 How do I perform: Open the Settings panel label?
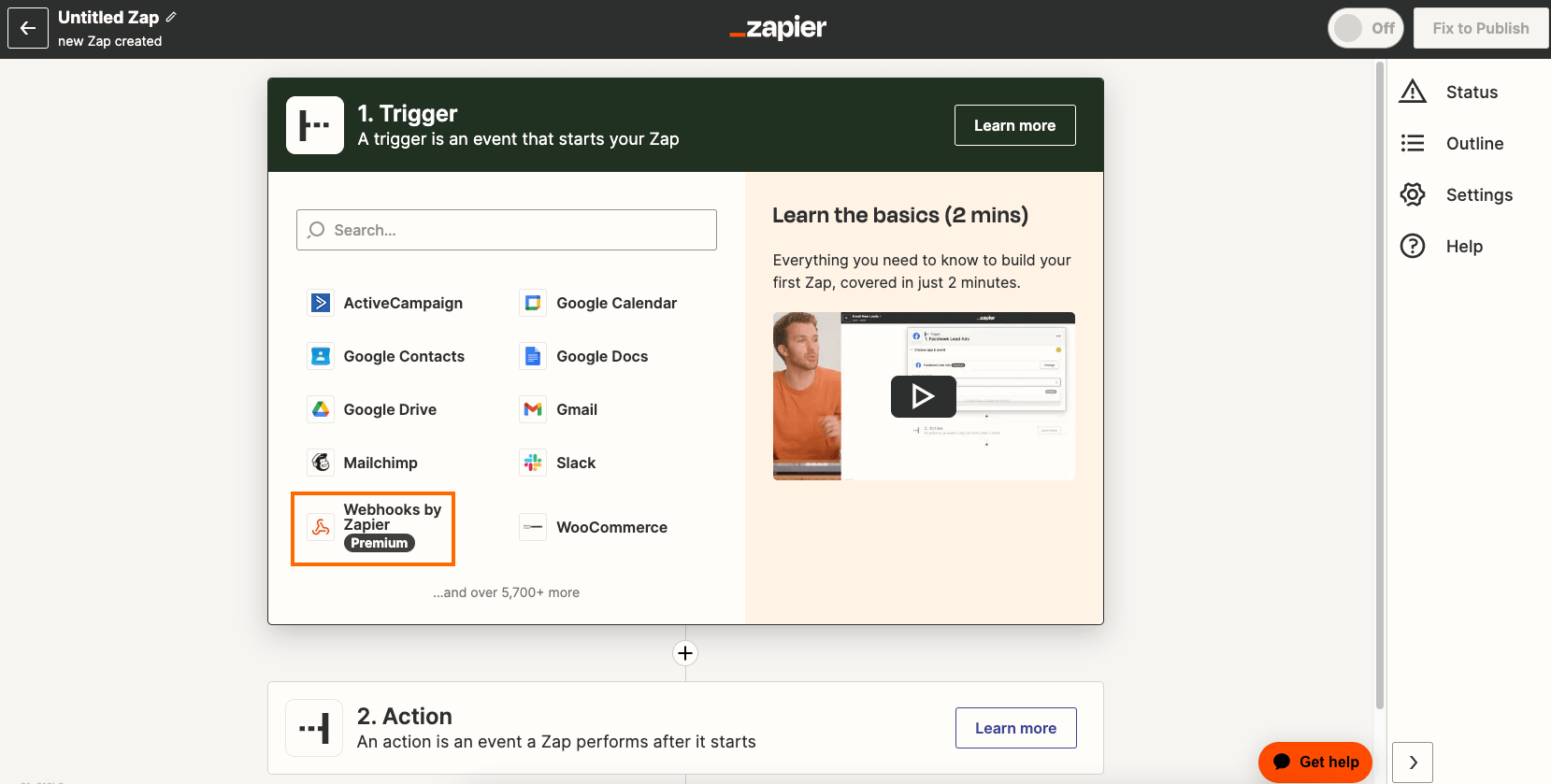click(x=1479, y=194)
